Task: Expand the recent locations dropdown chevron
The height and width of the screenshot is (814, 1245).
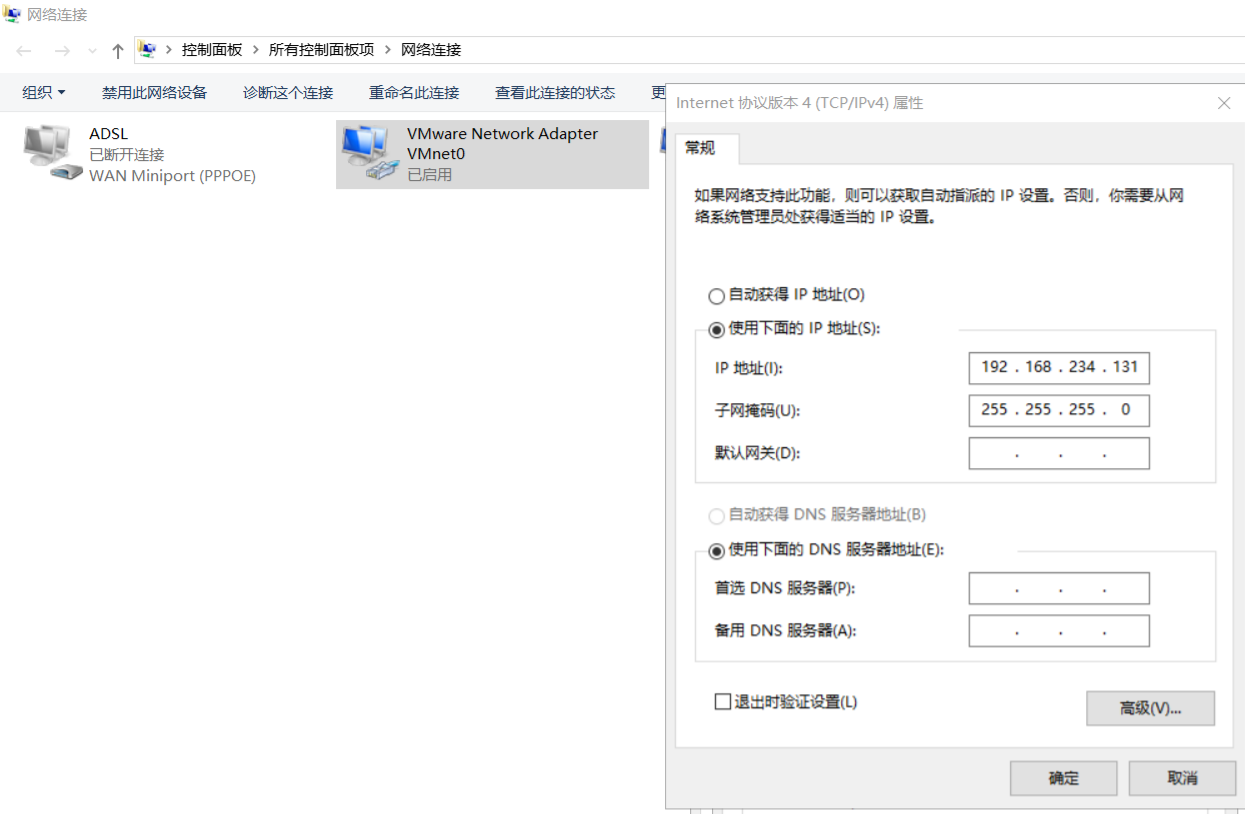Action: click(x=92, y=51)
